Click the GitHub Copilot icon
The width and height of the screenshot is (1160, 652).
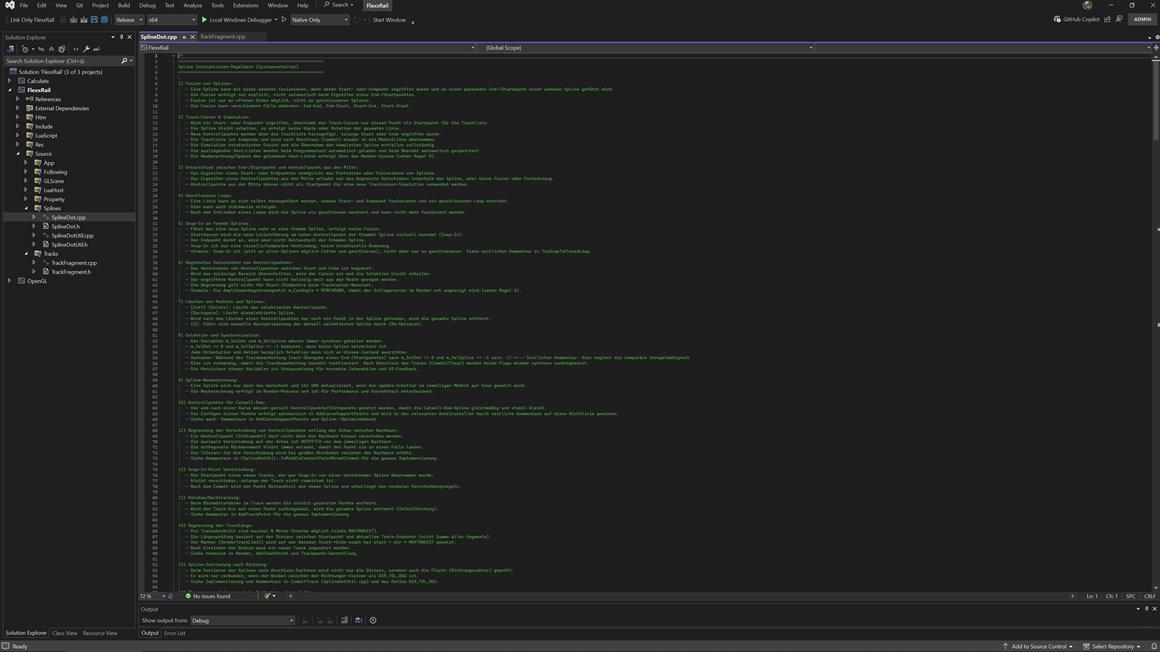pos(1057,19)
